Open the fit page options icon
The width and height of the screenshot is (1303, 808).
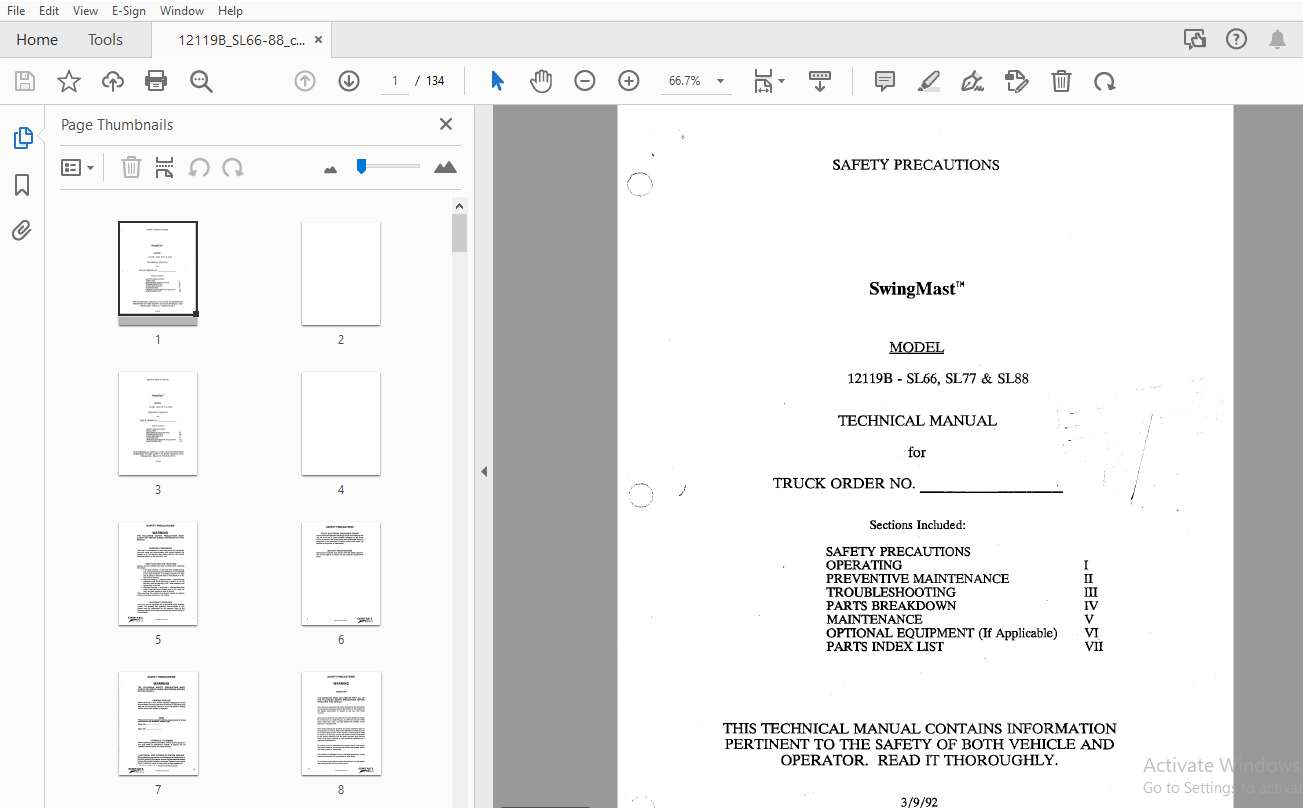[x=768, y=81]
